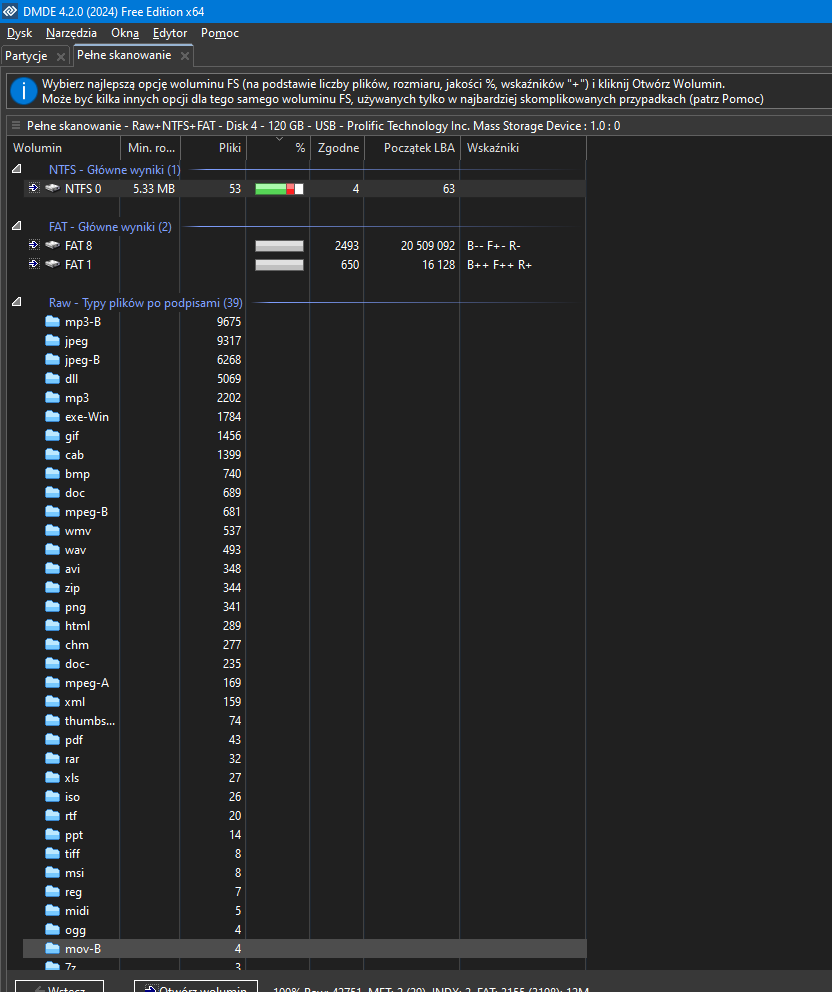
Task: Sort by the Wolumin column header
Action: pos(63,147)
